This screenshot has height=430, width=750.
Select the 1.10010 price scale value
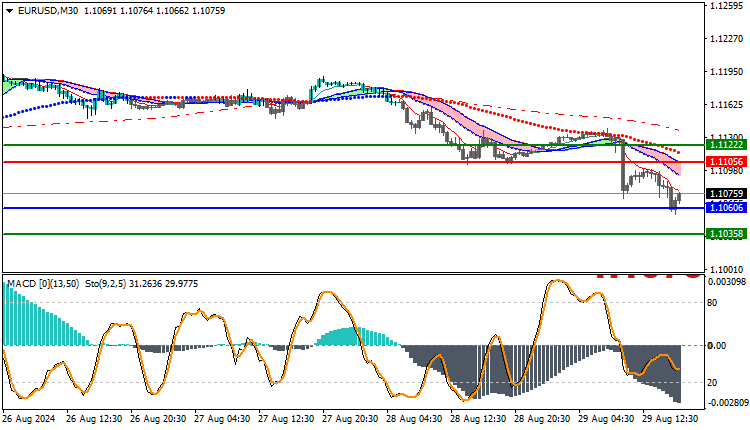[727, 270]
